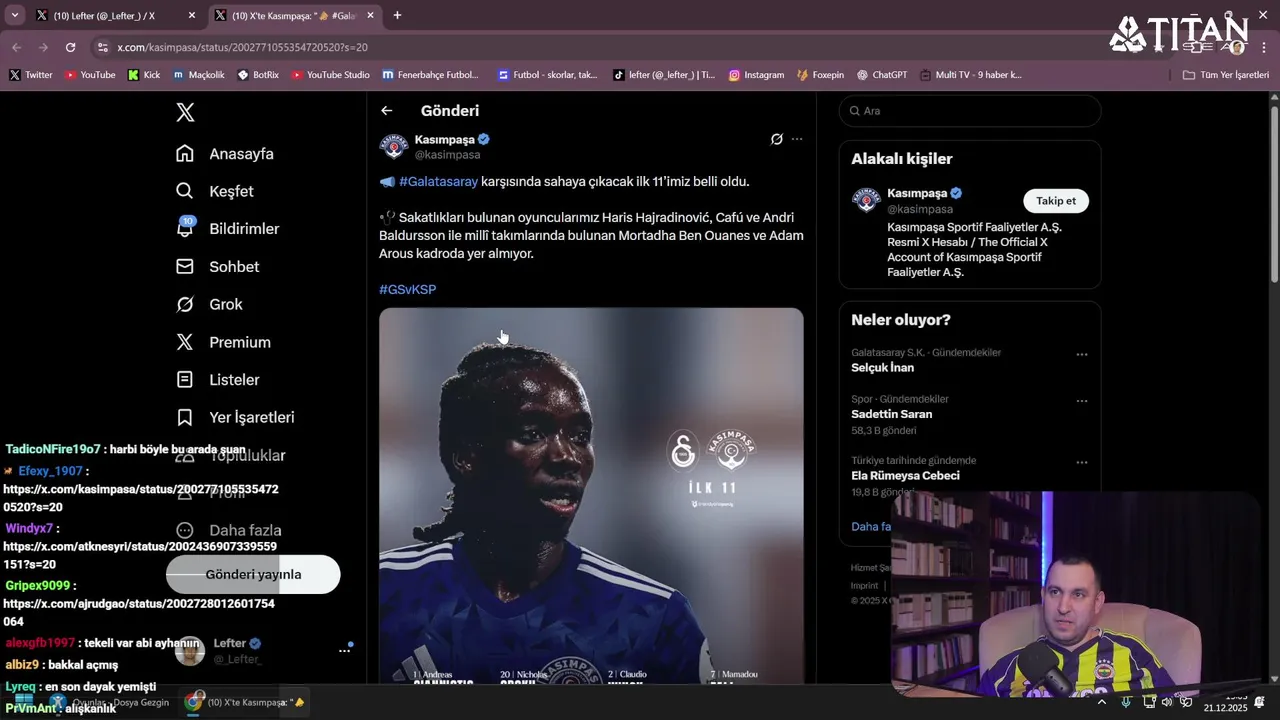This screenshot has height=720, width=1280.
Task: Click the site info icon in address bar
Action: point(102,47)
